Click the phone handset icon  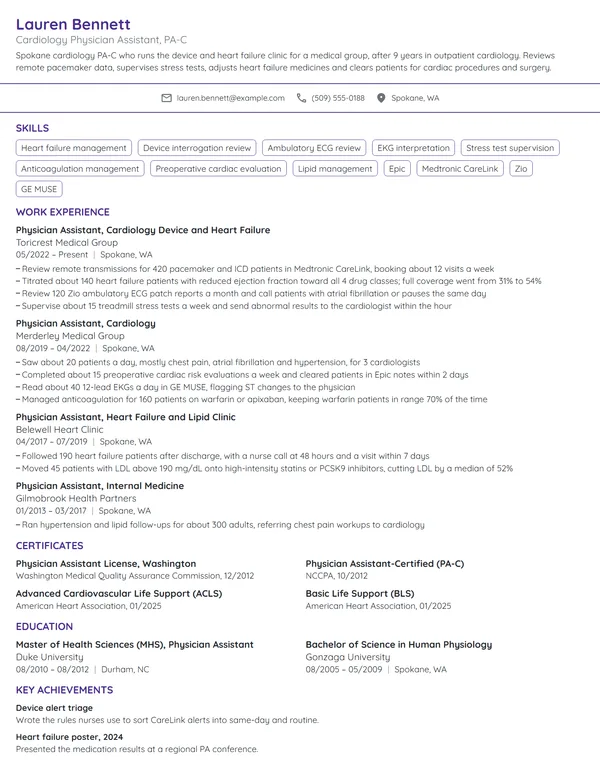[301, 98]
